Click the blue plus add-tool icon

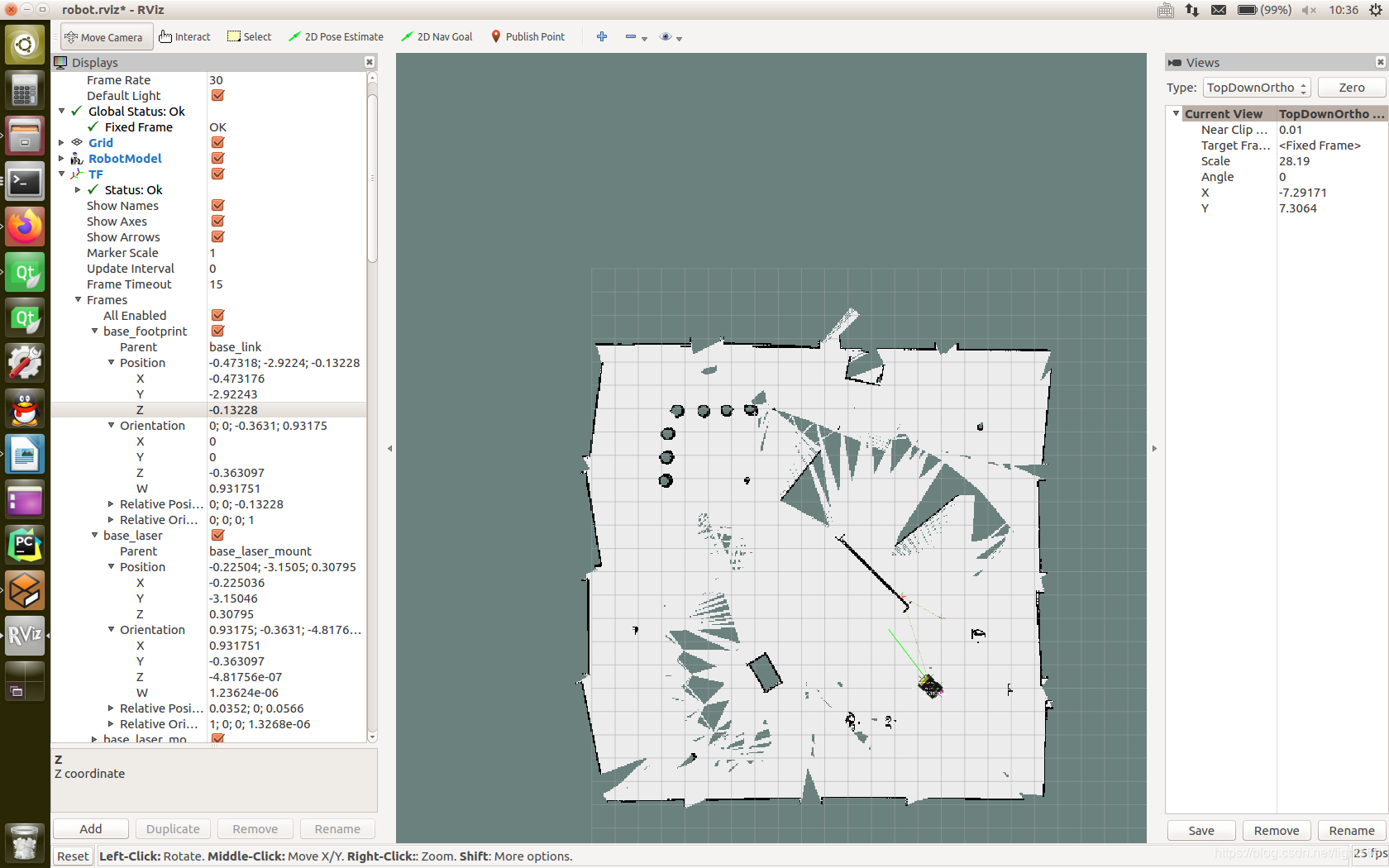coord(602,37)
